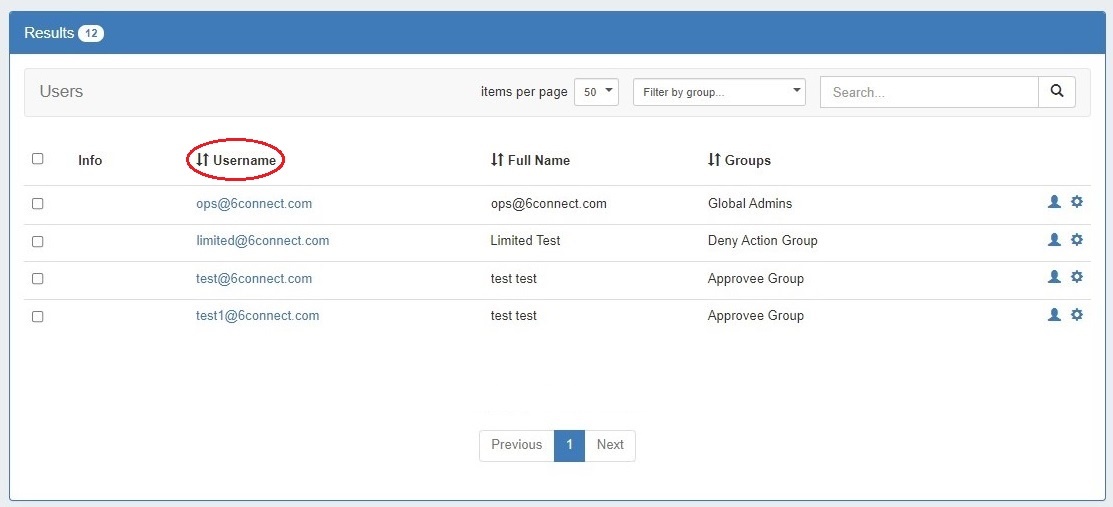Click the user icon for limited@6connect.com row
This screenshot has height=507, width=1113.
[x=1054, y=240]
